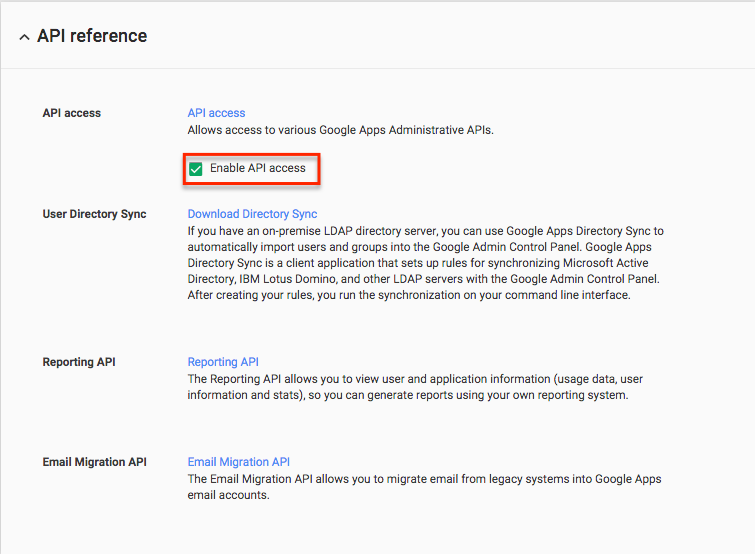Viewport: 755px width, 554px height.
Task: Open the blue Reporting API link
Action: (223, 361)
